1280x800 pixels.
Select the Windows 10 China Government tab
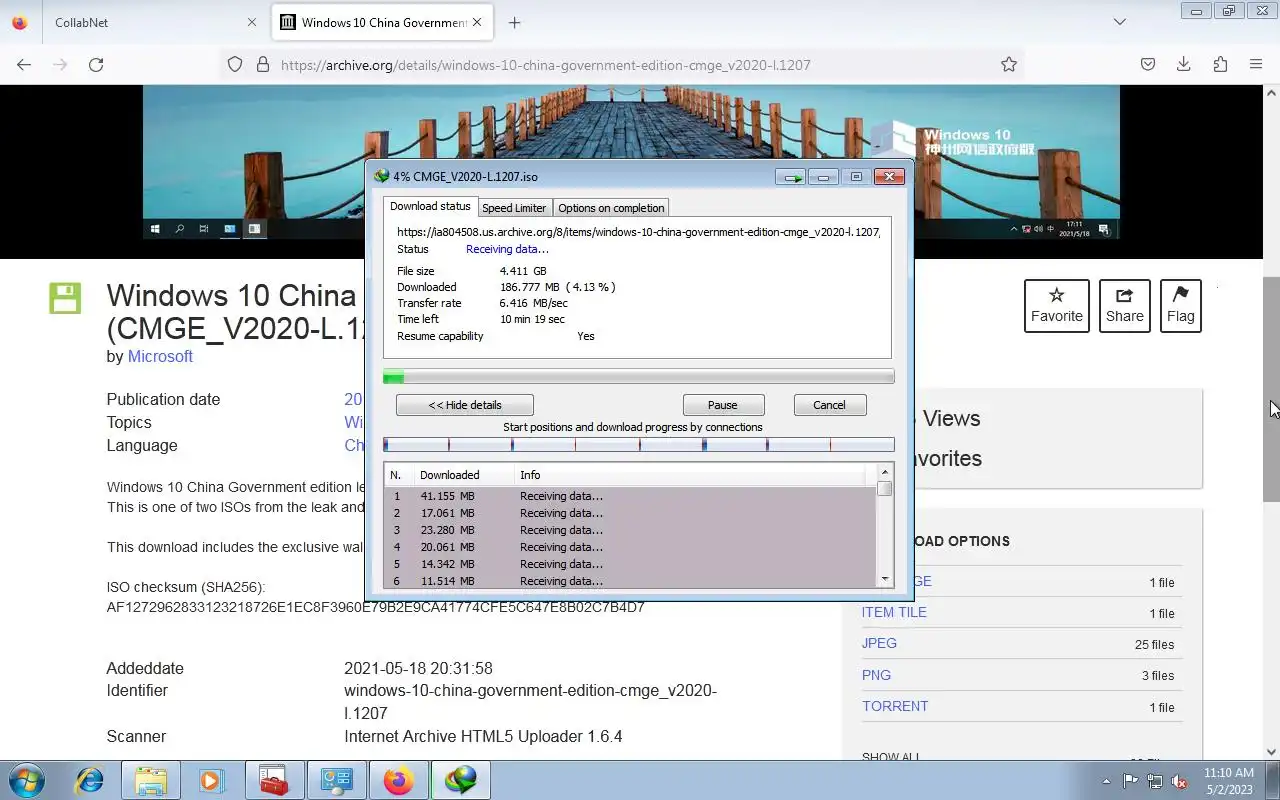pyautogui.click(x=382, y=22)
